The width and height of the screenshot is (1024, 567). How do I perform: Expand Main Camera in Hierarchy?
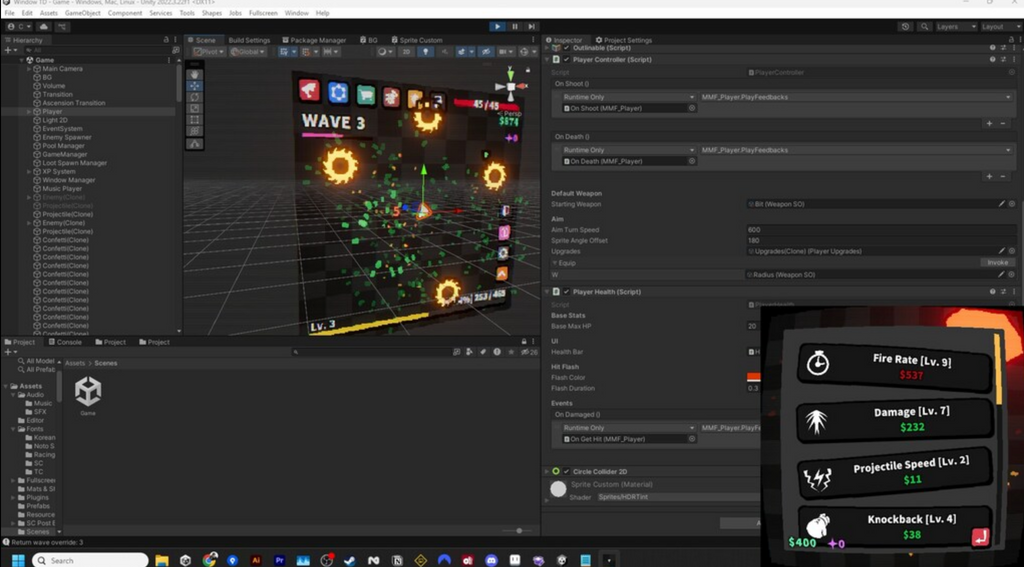29,69
